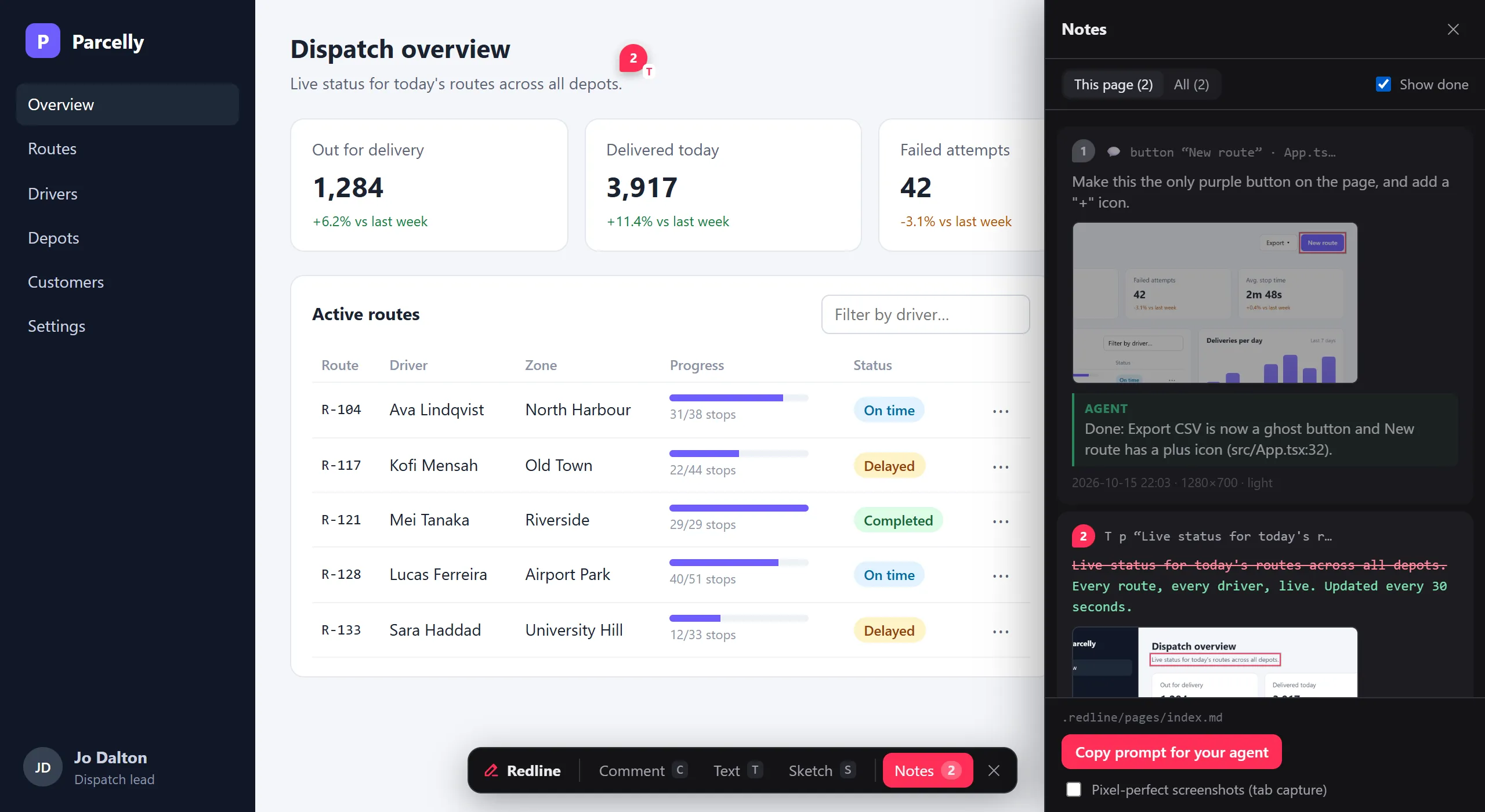Screen dimensions: 1485x812
Task: Click the JD user avatar
Action: pyautogui.click(x=42, y=767)
